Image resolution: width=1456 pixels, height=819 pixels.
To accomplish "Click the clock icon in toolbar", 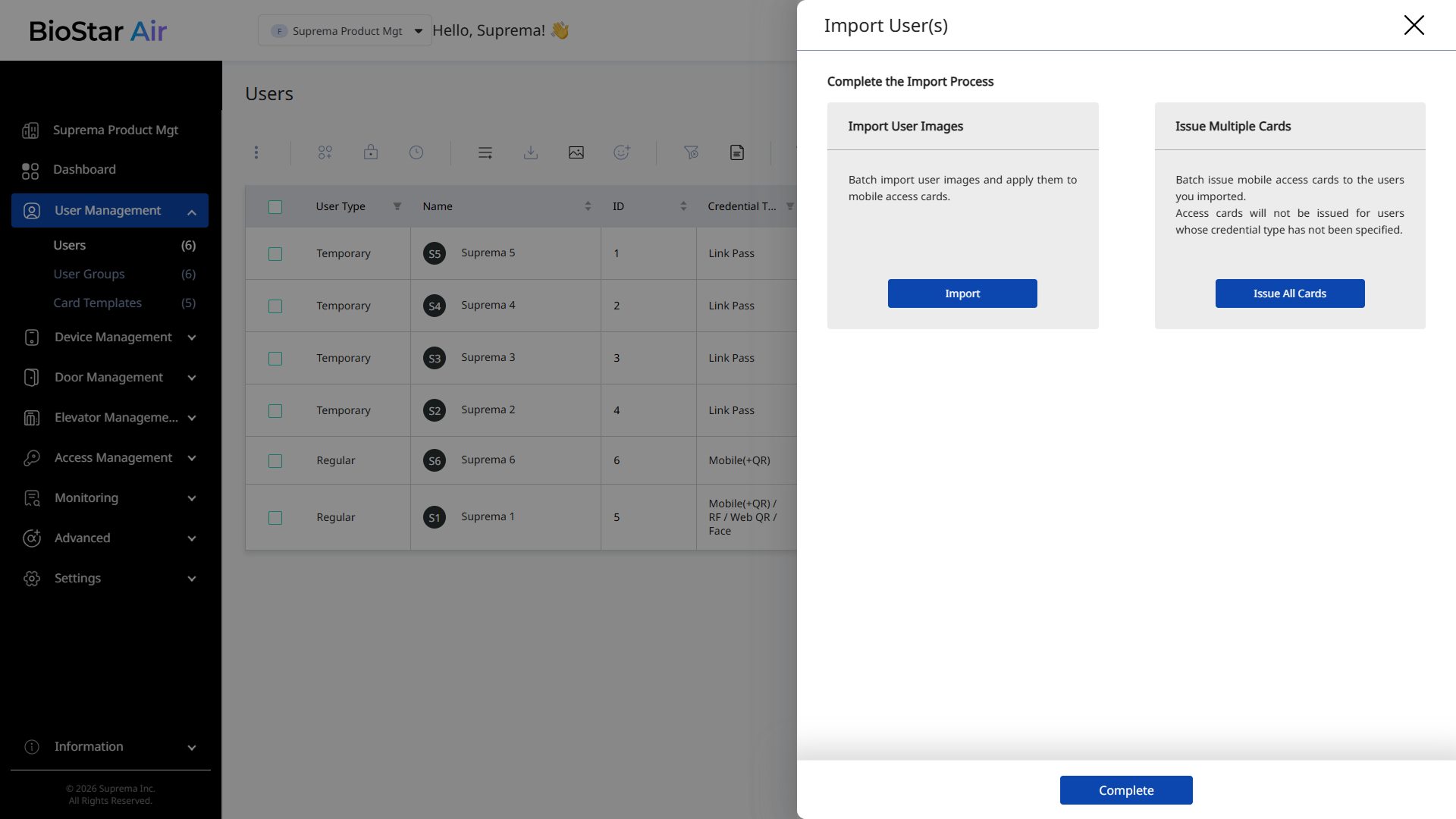I will [x=416, y=152].
